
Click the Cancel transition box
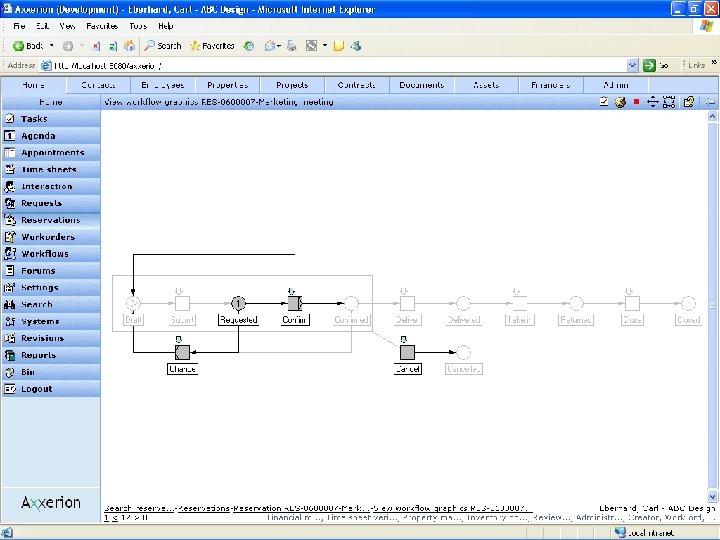click(x=407, y=352)
